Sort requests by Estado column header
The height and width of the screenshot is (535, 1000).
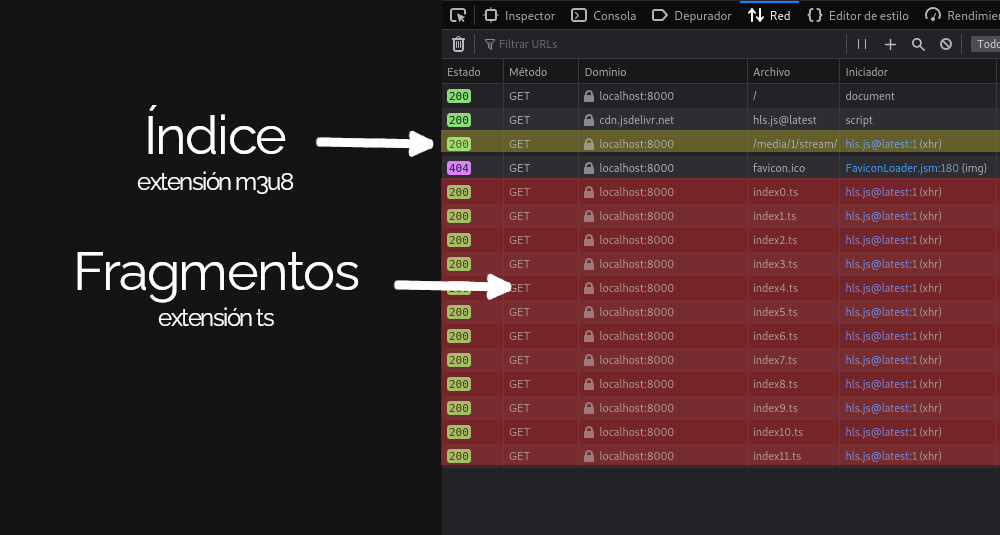[x=464, y=72]
